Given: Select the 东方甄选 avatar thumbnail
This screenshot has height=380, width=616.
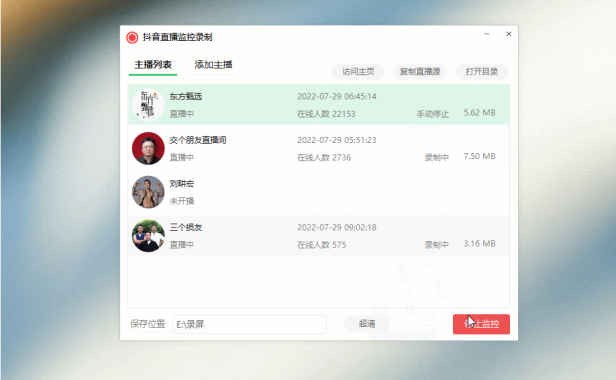Looking at the screenshot, I should 148,105.
